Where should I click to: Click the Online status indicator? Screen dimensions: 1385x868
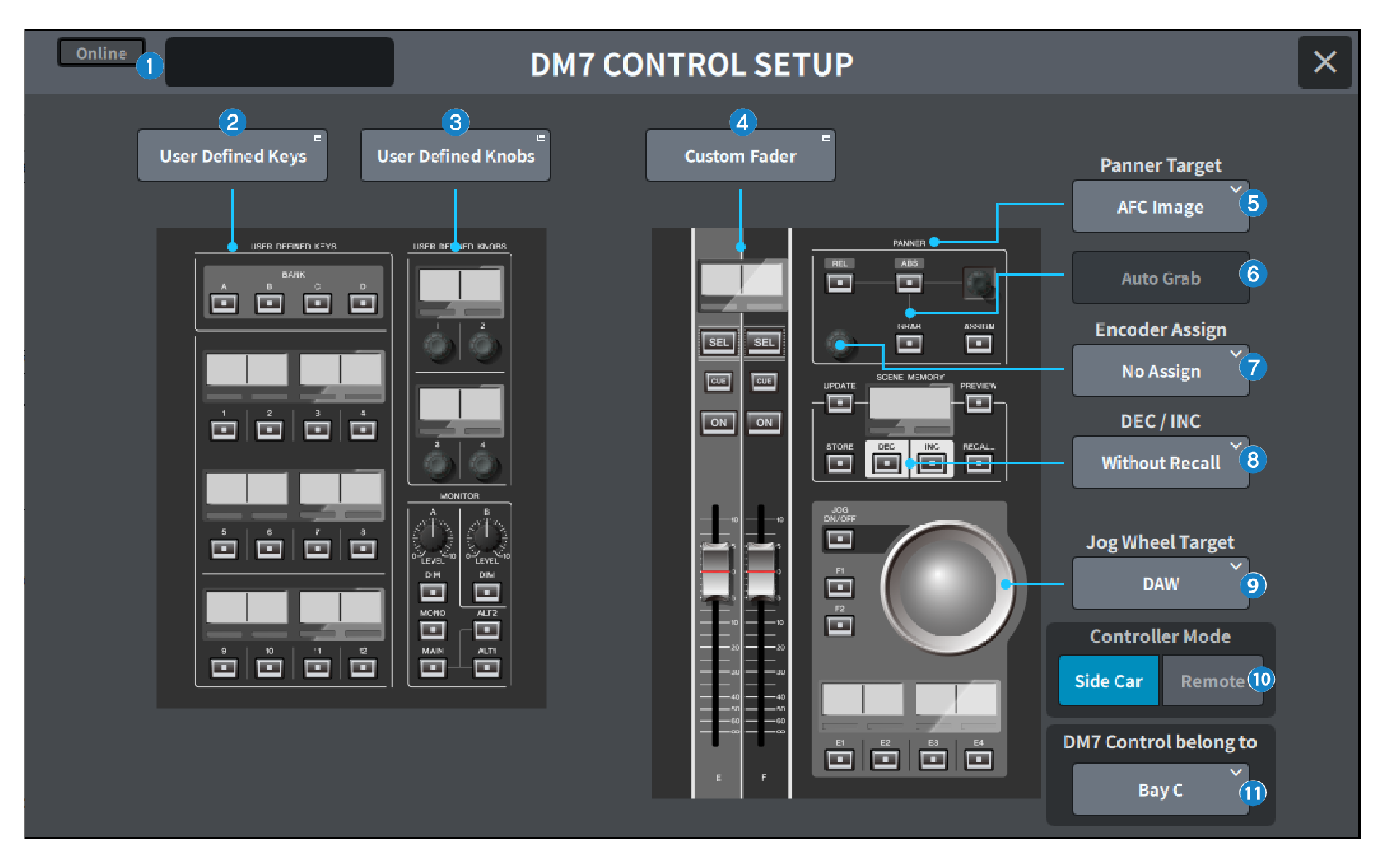[x=101, y=52]
